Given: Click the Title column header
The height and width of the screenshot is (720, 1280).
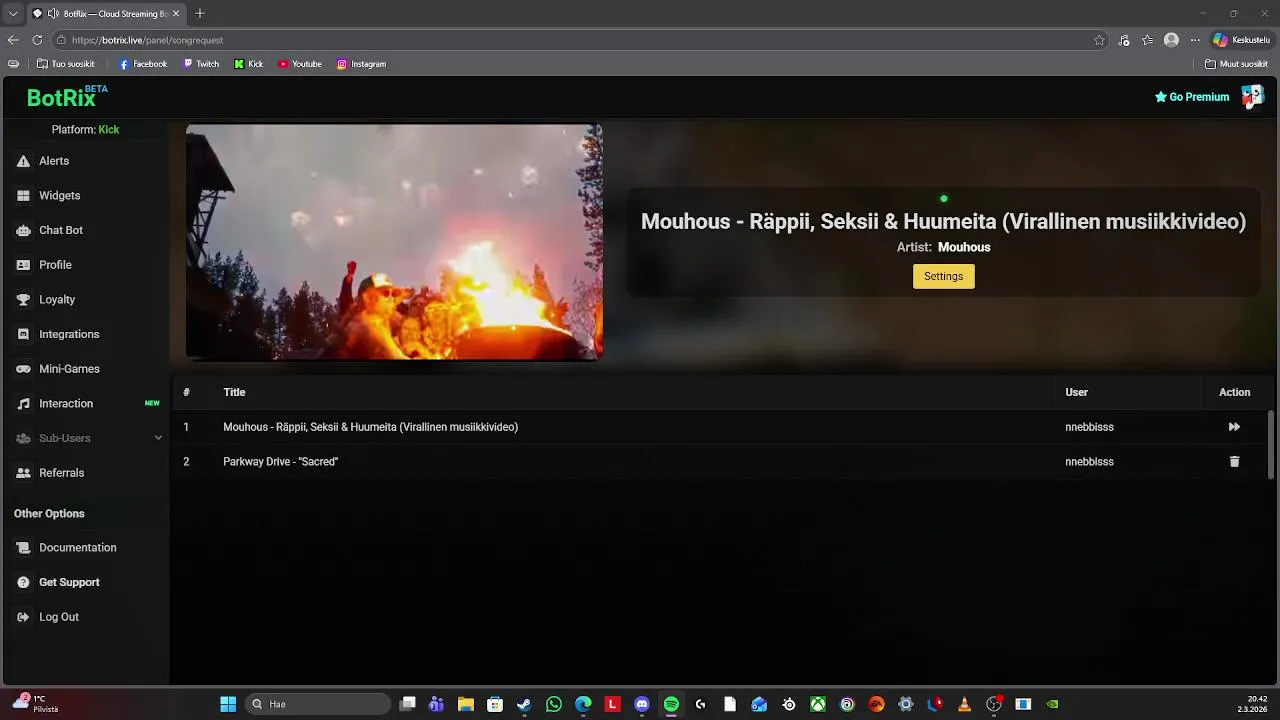Looking at the screenshot, I should pyautogui.click(x=234, y=392).
